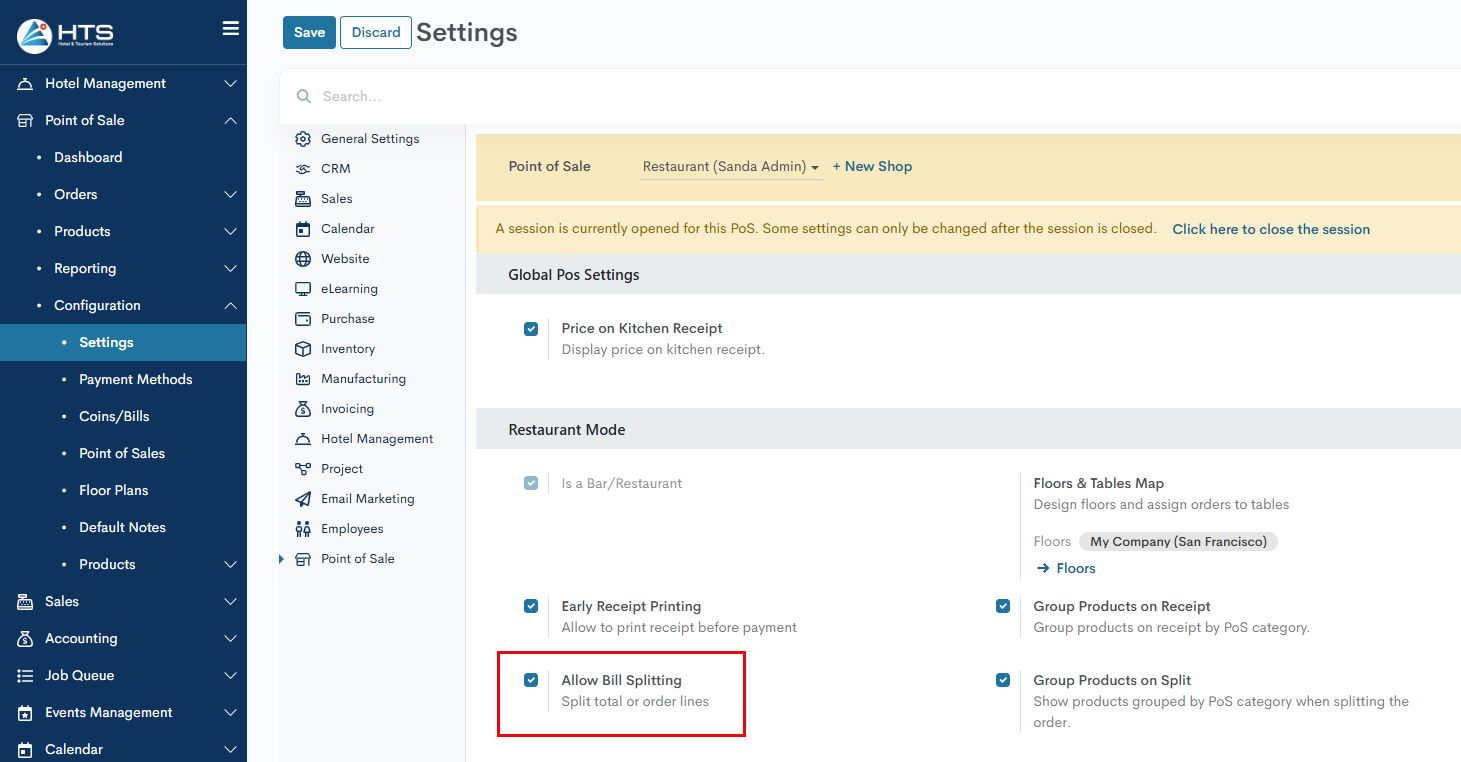Click the CRM handshake icon
The image size is (1461, 762).
coord(303,169)
